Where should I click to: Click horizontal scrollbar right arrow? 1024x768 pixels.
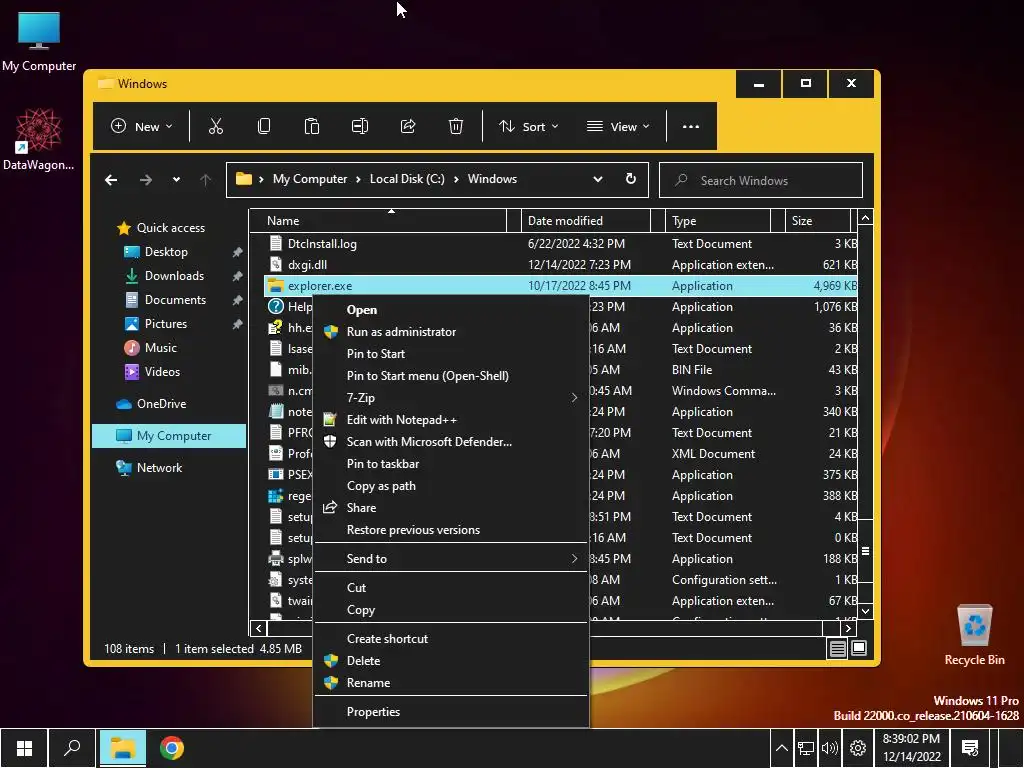coord(848,628)
